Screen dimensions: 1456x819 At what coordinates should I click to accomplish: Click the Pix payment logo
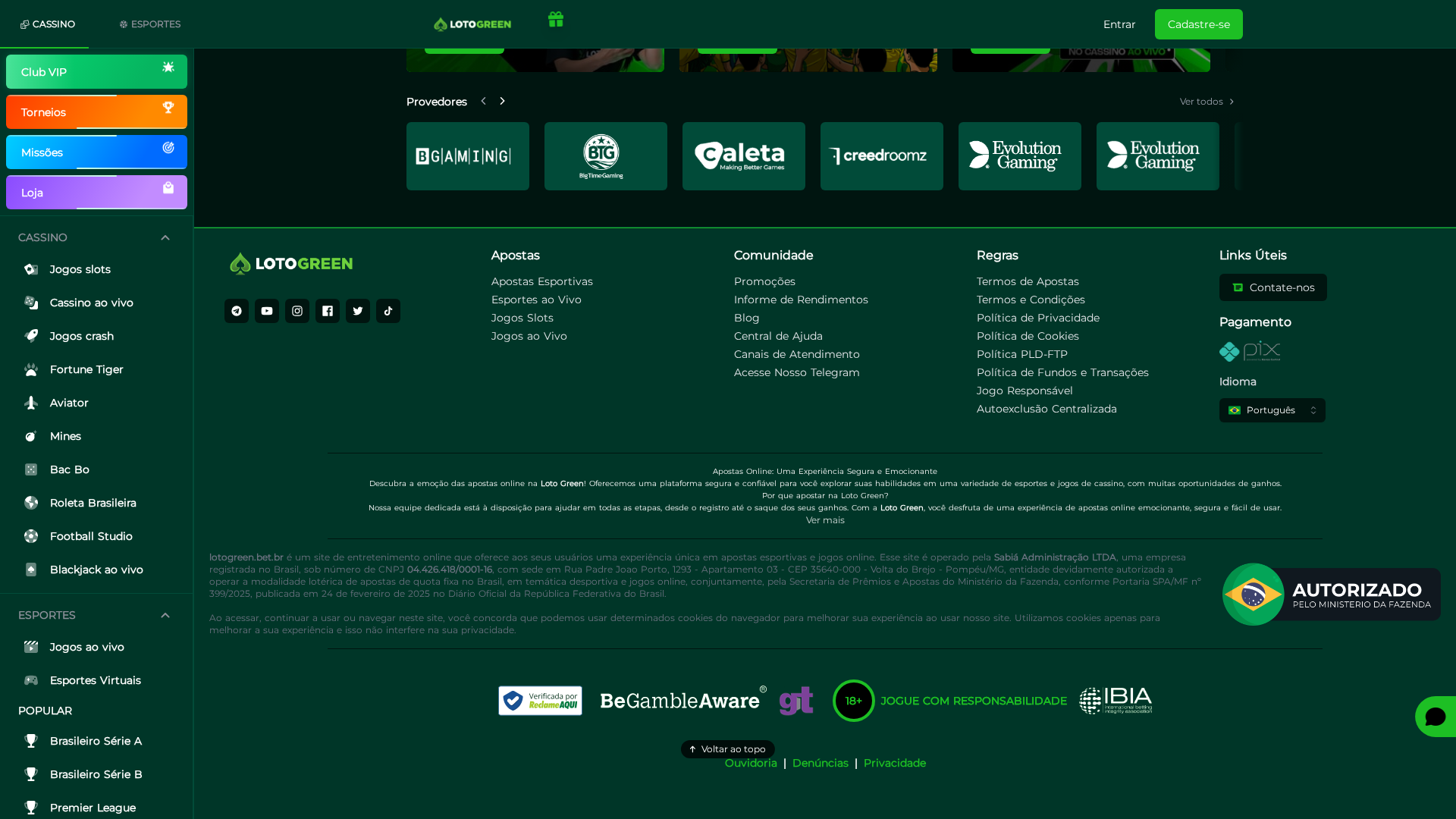coord(1250,351)
